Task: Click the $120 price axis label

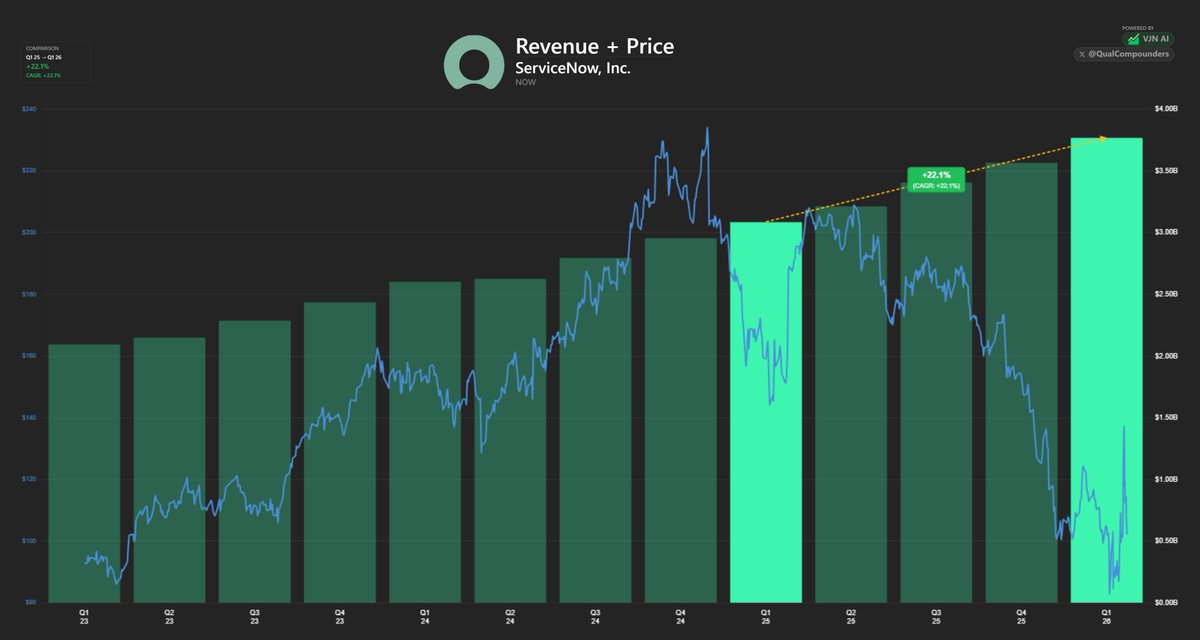Action: pos(28,479)
